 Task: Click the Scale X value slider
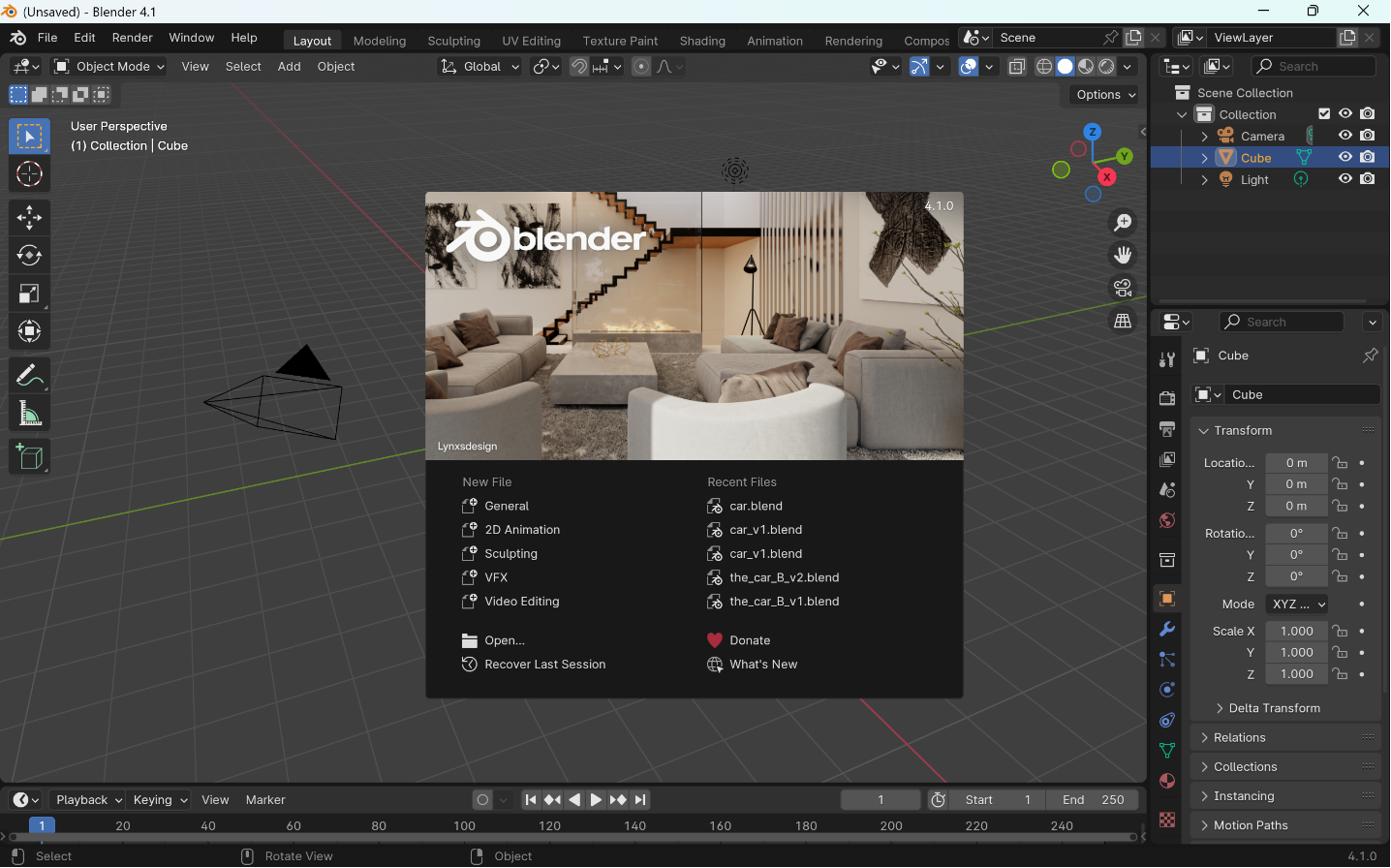coord(1297,632)
